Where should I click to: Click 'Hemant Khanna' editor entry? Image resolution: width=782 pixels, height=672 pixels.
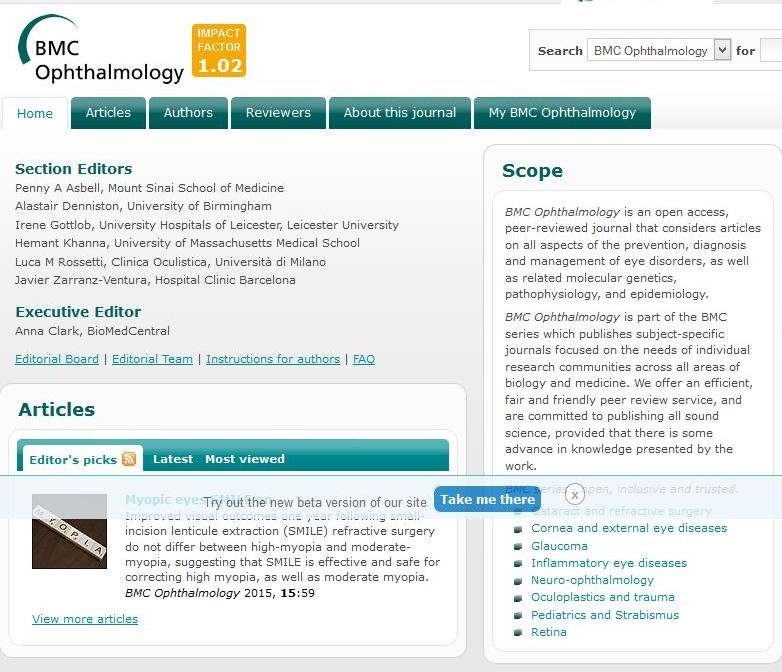187,243
